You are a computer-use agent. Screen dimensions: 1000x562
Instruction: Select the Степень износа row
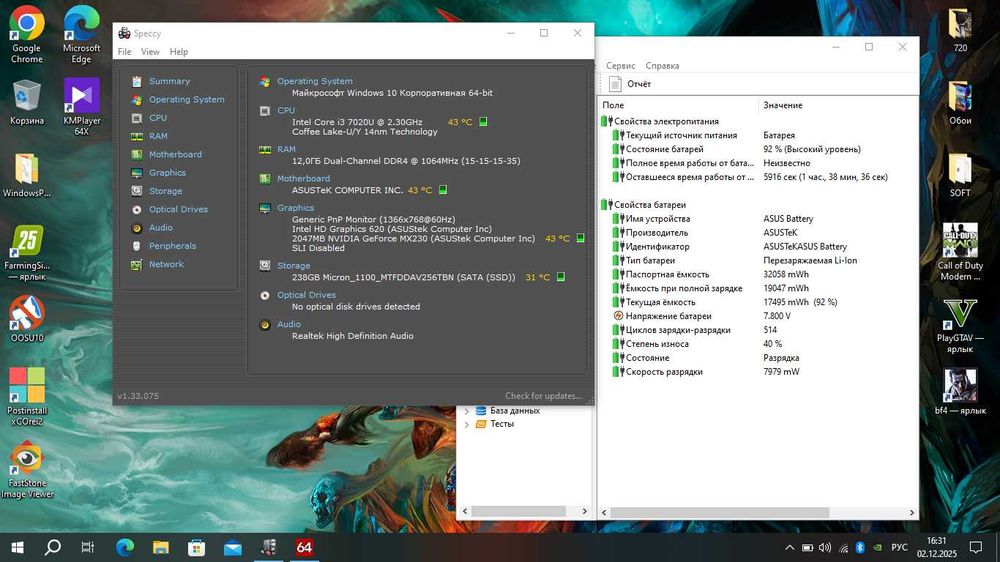pyautogui.click(x=758, y=344)
